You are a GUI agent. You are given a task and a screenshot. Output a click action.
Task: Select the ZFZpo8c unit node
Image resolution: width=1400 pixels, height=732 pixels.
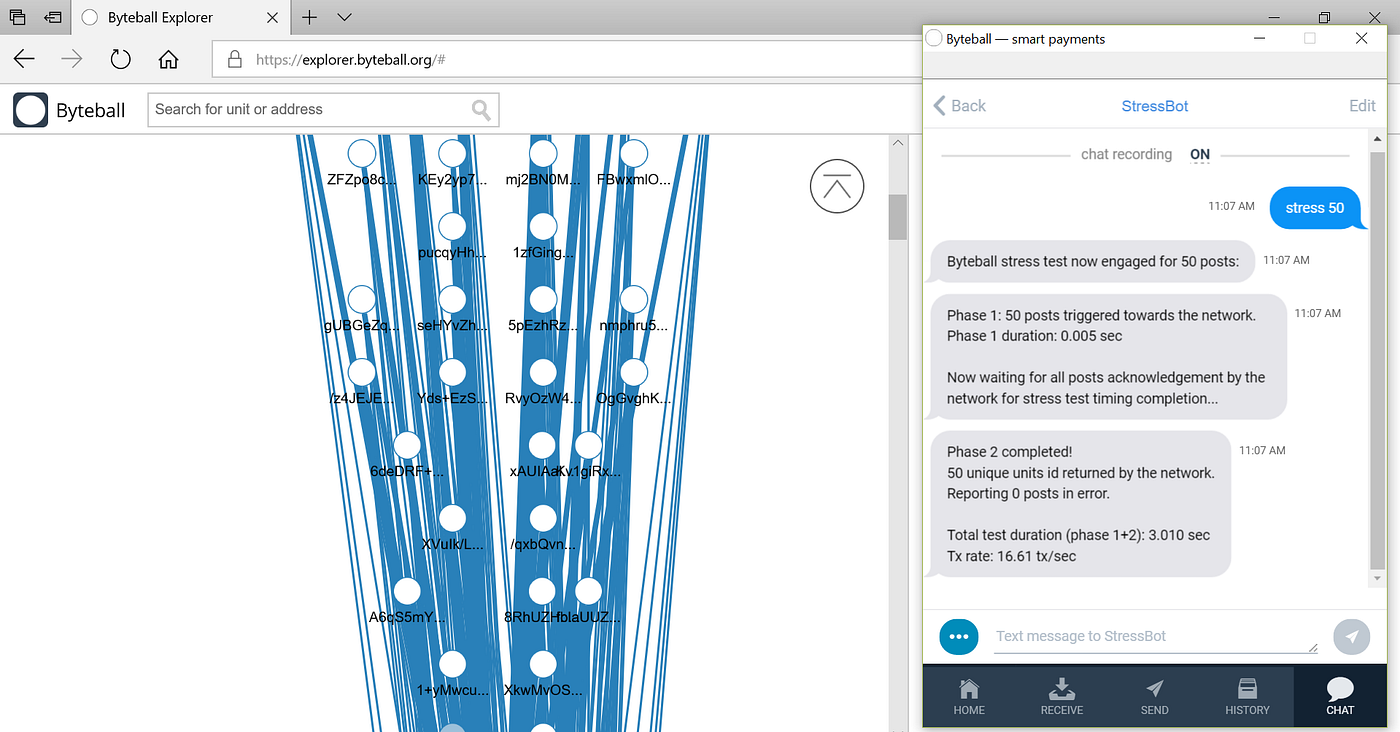pyautogui.click(x=361, y=154)
